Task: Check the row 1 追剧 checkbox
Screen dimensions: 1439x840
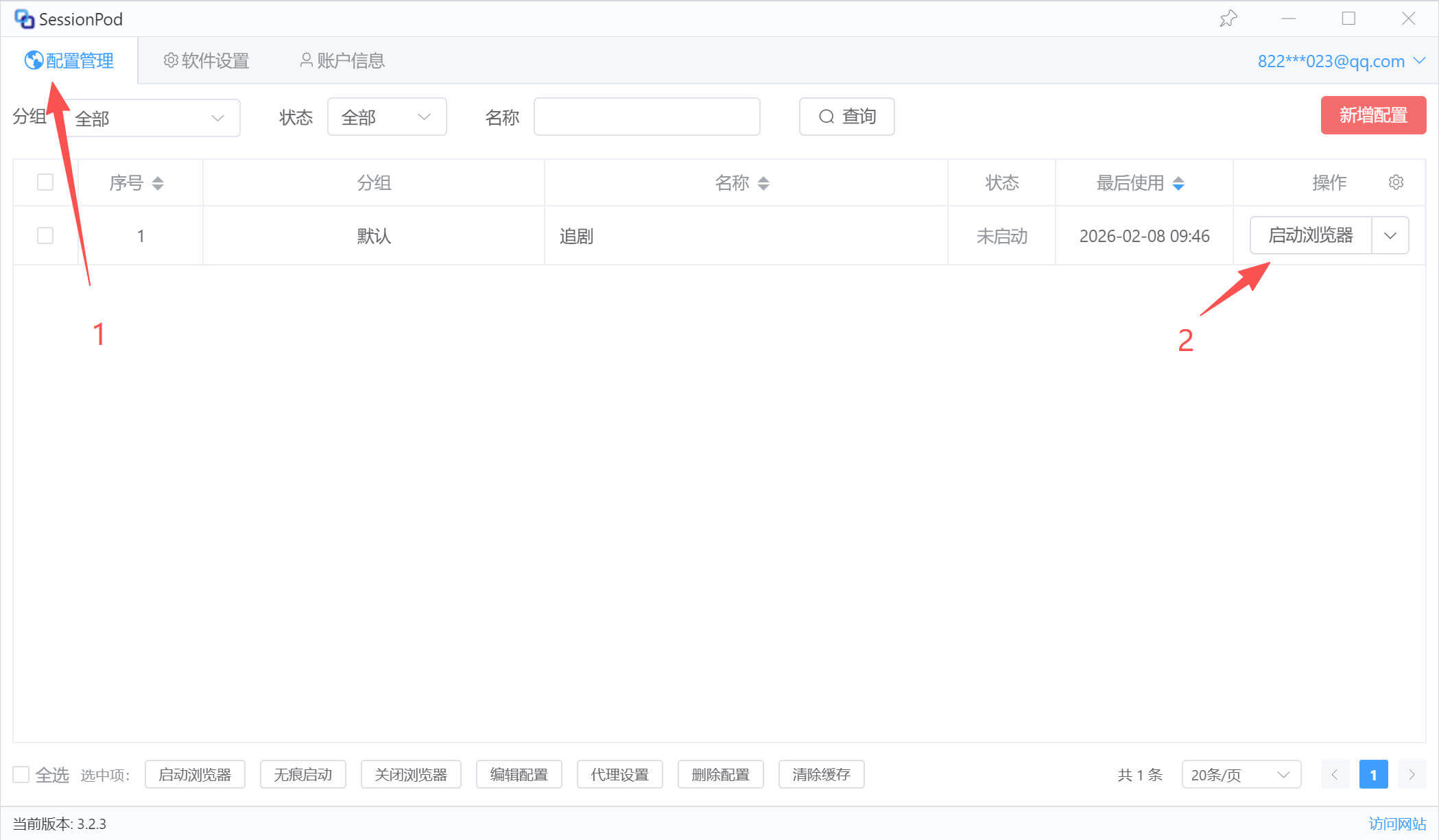Action: (45, 236)
